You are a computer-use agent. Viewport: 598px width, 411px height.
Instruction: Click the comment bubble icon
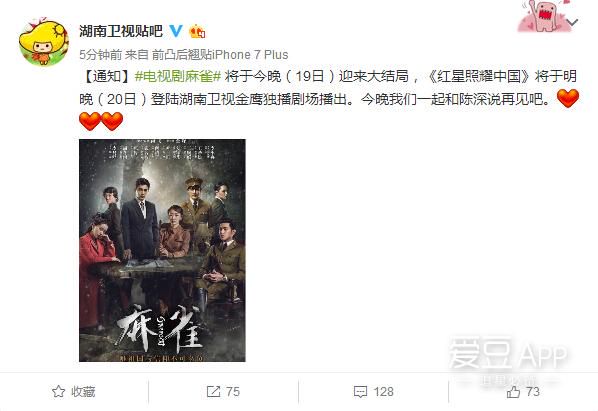point(360,392)
